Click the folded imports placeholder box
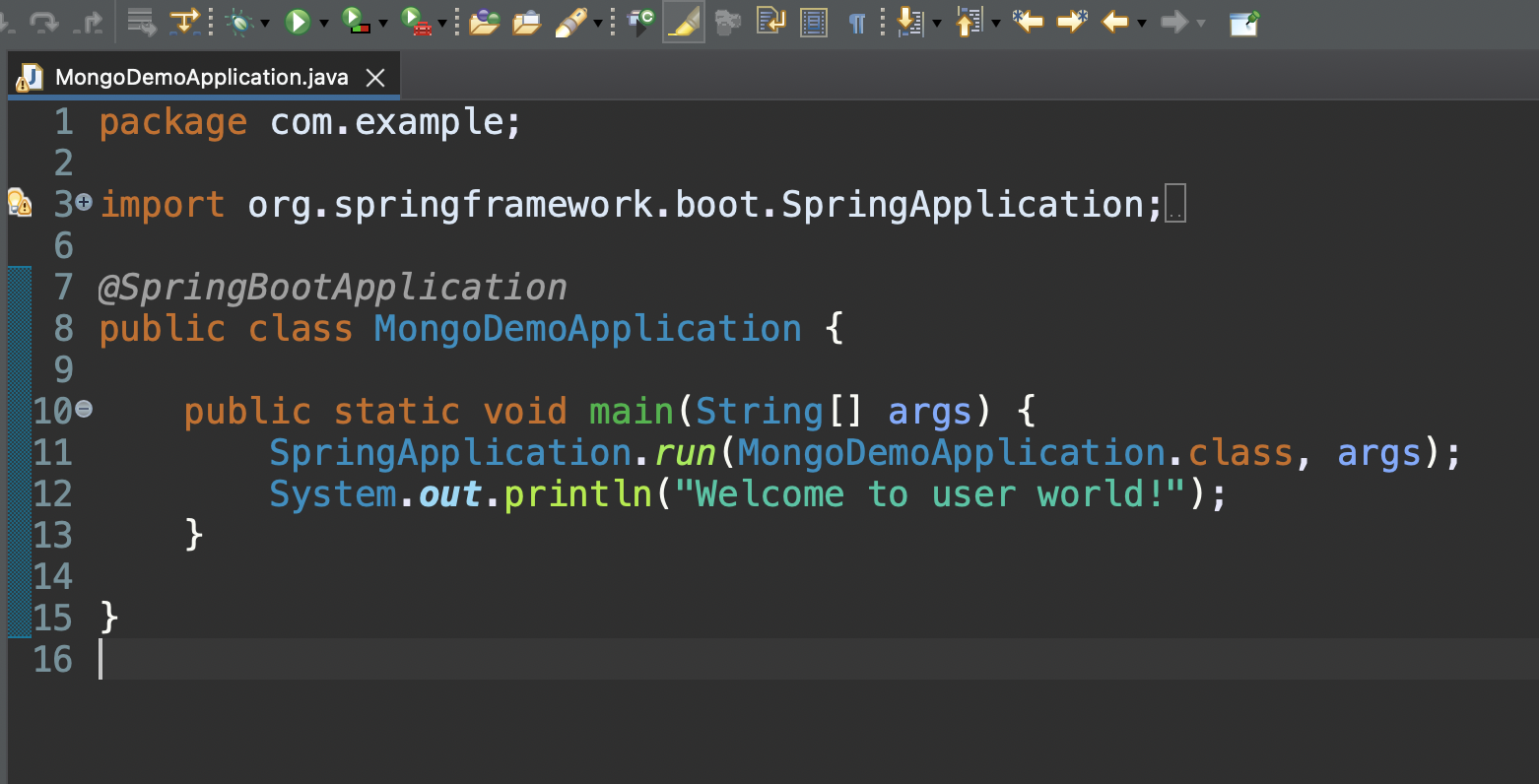The image size is (1539, 784). pos(1174,204)
